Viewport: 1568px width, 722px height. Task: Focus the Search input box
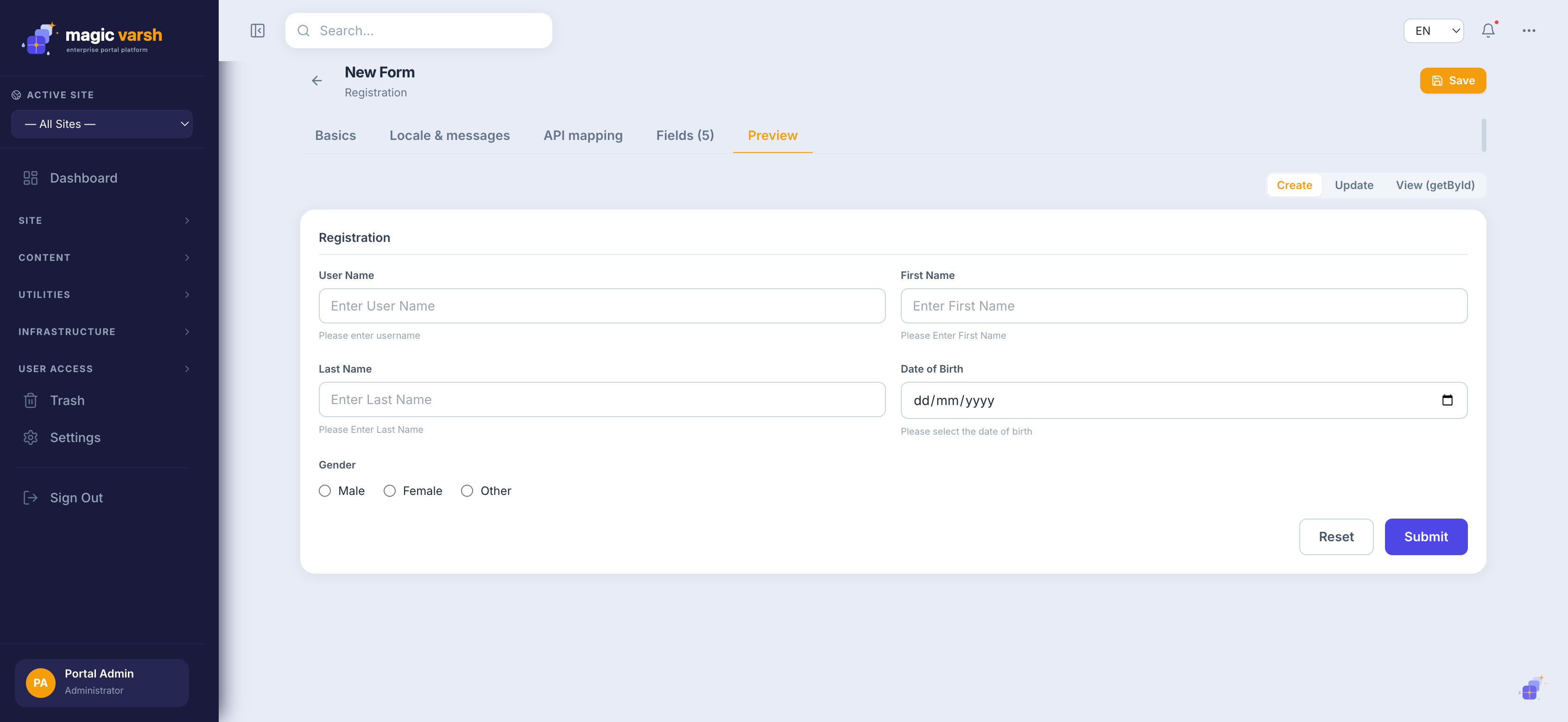pyautogui.click(x=419, y=31)
